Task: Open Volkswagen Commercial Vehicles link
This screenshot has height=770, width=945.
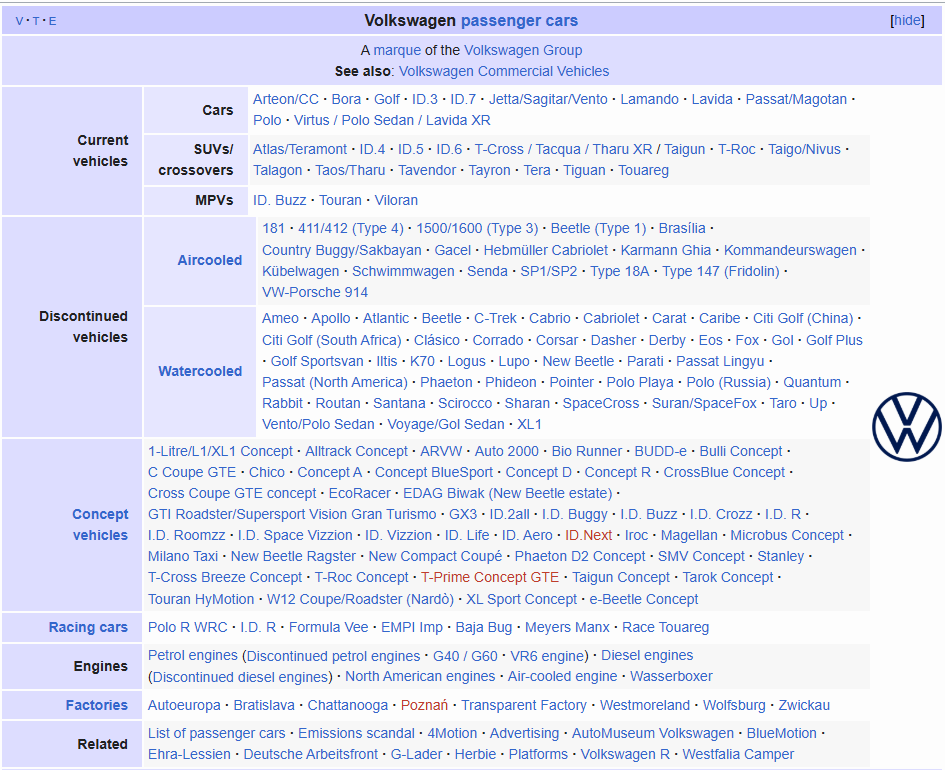Action: coord(504,71)
